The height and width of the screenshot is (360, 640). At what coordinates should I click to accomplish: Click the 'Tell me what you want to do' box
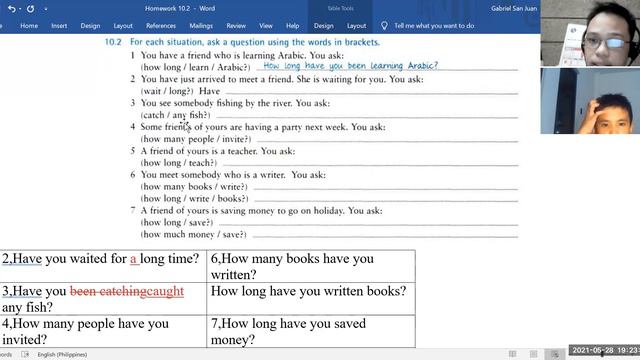point(434,26)
